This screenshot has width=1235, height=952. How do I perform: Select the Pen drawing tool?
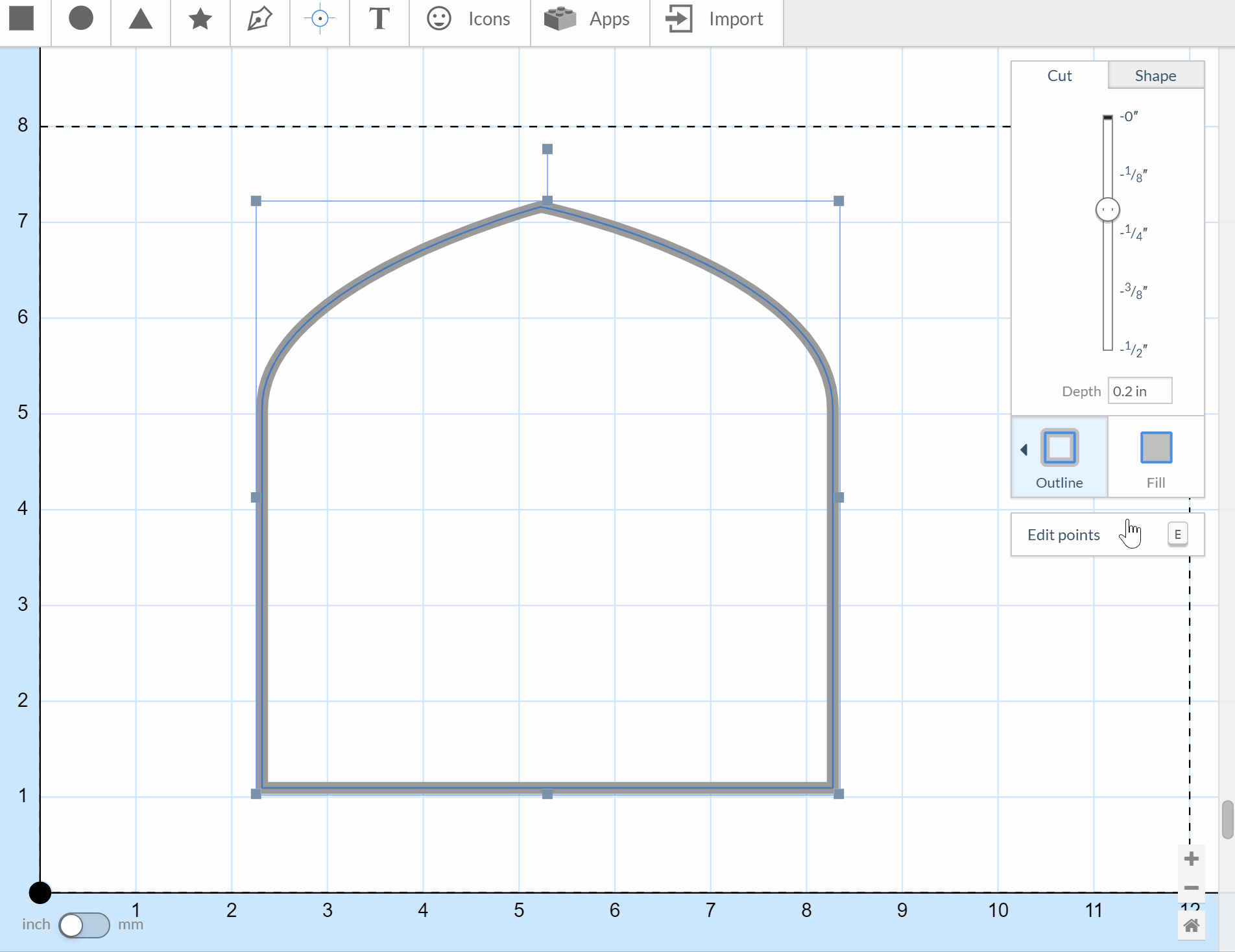click(259, 19)
